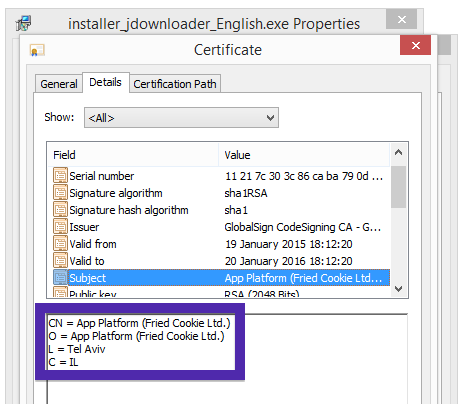The height and width of the screenshot is (404, 464).
Task: Click the Issuer field icon
Action: [60, 226]
